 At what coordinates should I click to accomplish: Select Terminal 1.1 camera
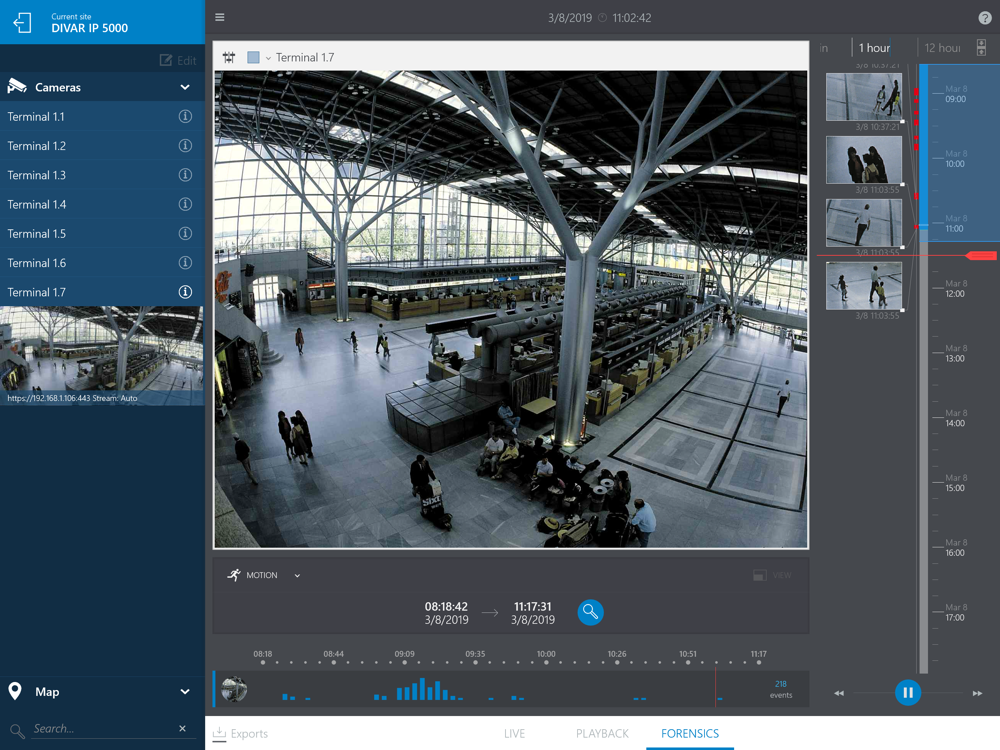[102, 116]
